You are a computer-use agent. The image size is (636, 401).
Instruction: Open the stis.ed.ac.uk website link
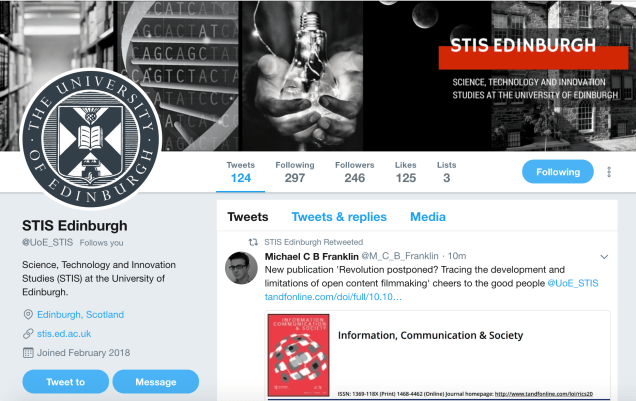[x=64, y=334]
